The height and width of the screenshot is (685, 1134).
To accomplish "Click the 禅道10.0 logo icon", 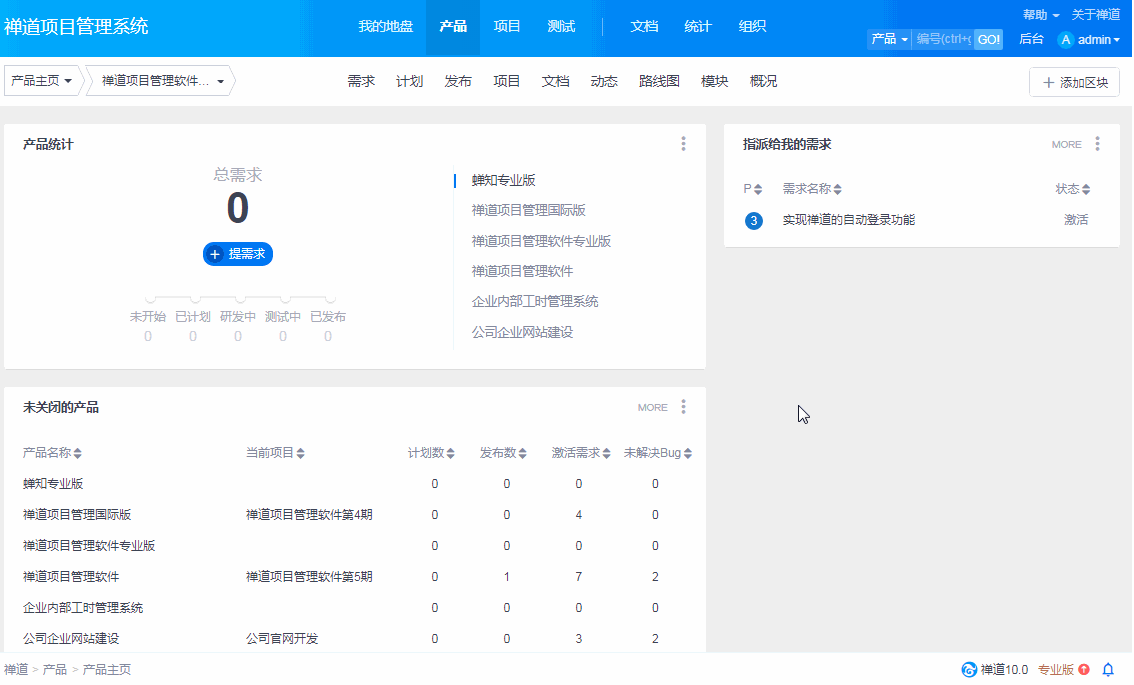I will tap(968, 670).
